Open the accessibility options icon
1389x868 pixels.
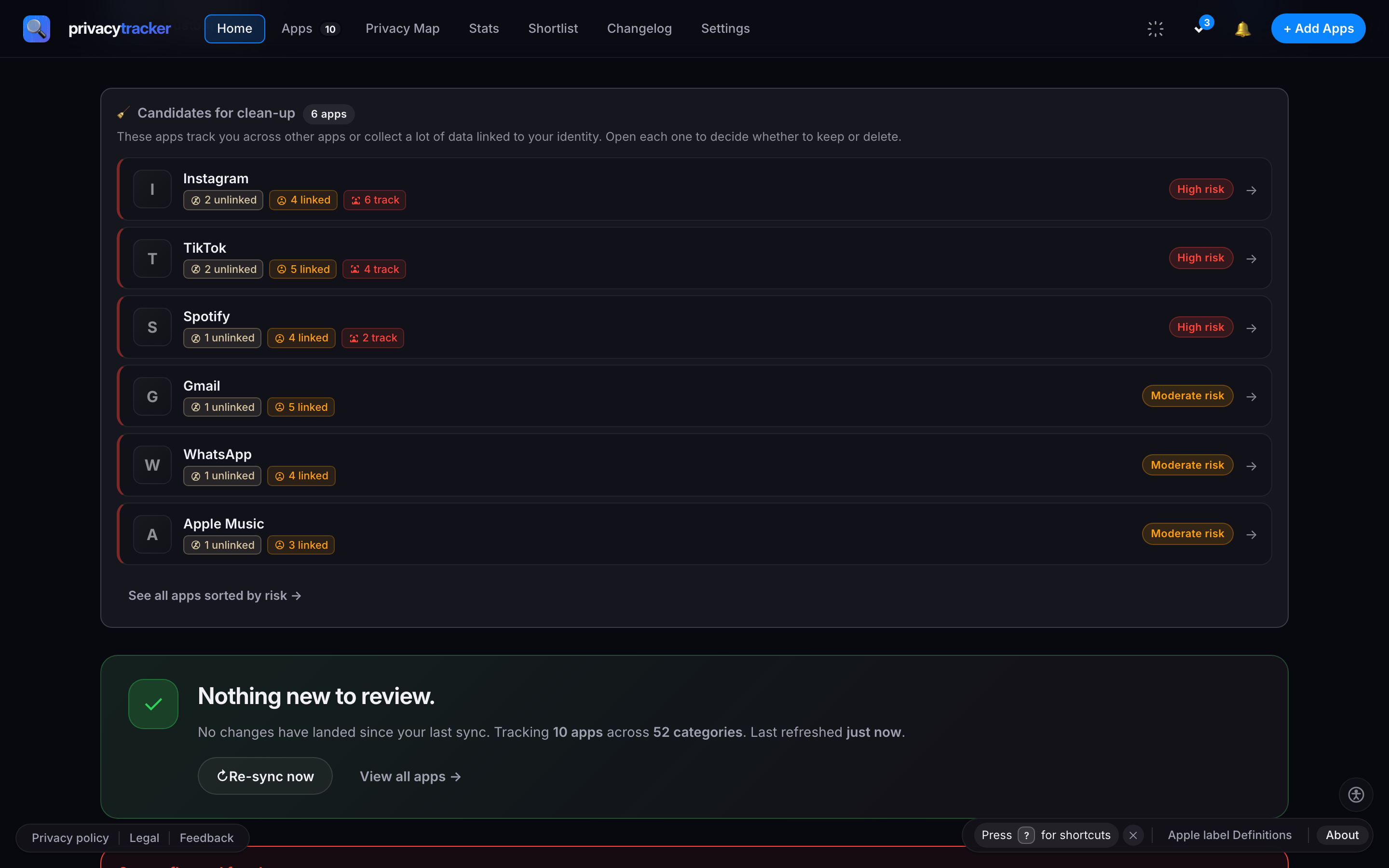1356,795
